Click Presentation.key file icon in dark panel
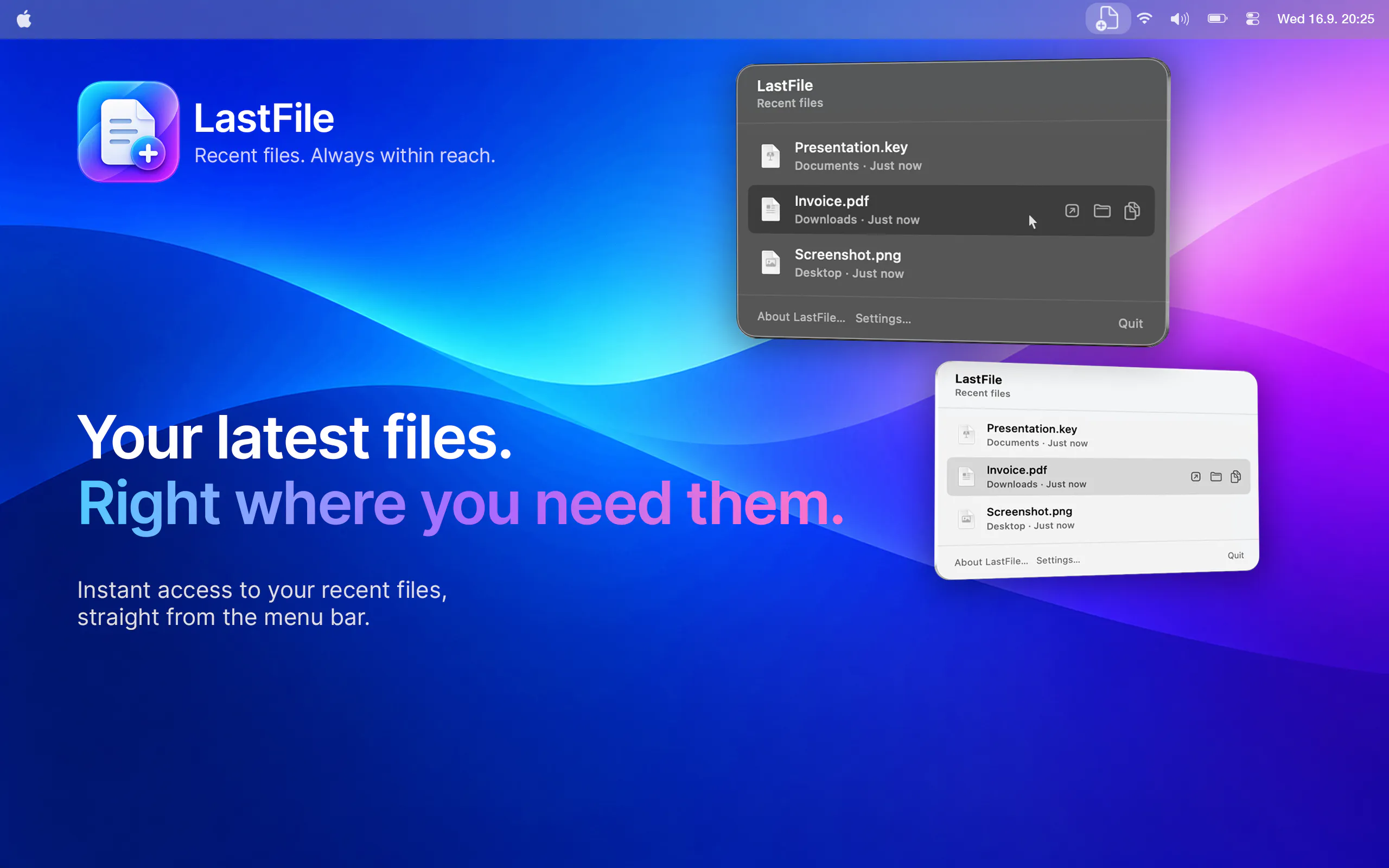Screen dimensions: 1389x868 point(770,156)
